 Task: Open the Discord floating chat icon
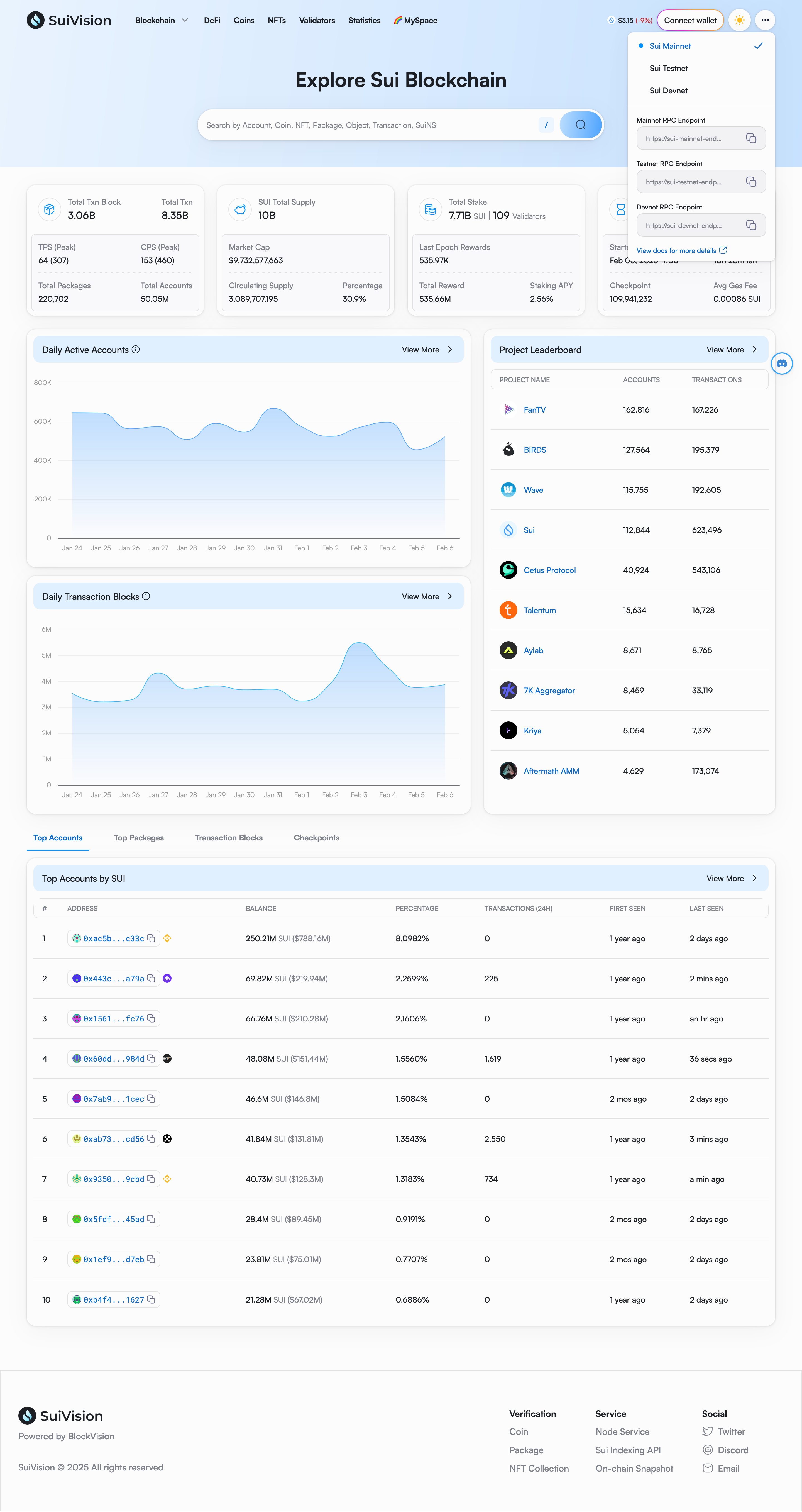(781, 364)
